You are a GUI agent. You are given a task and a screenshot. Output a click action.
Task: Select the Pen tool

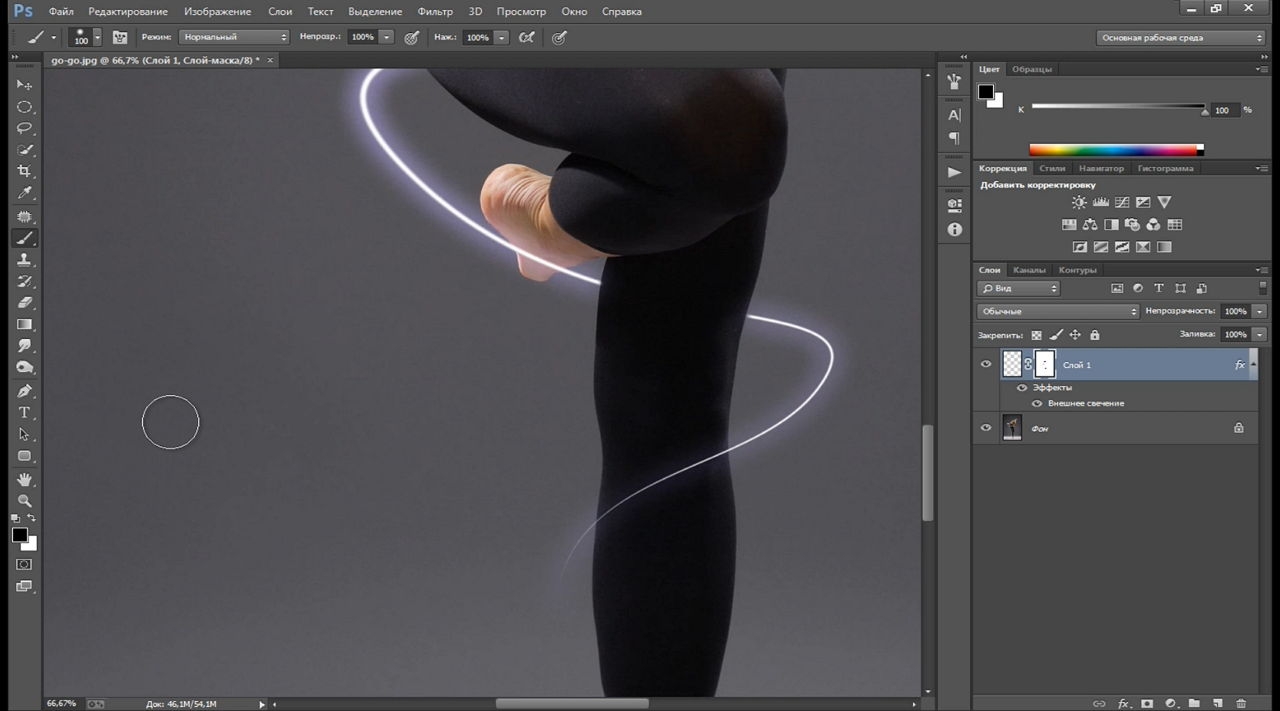[25, 391]
